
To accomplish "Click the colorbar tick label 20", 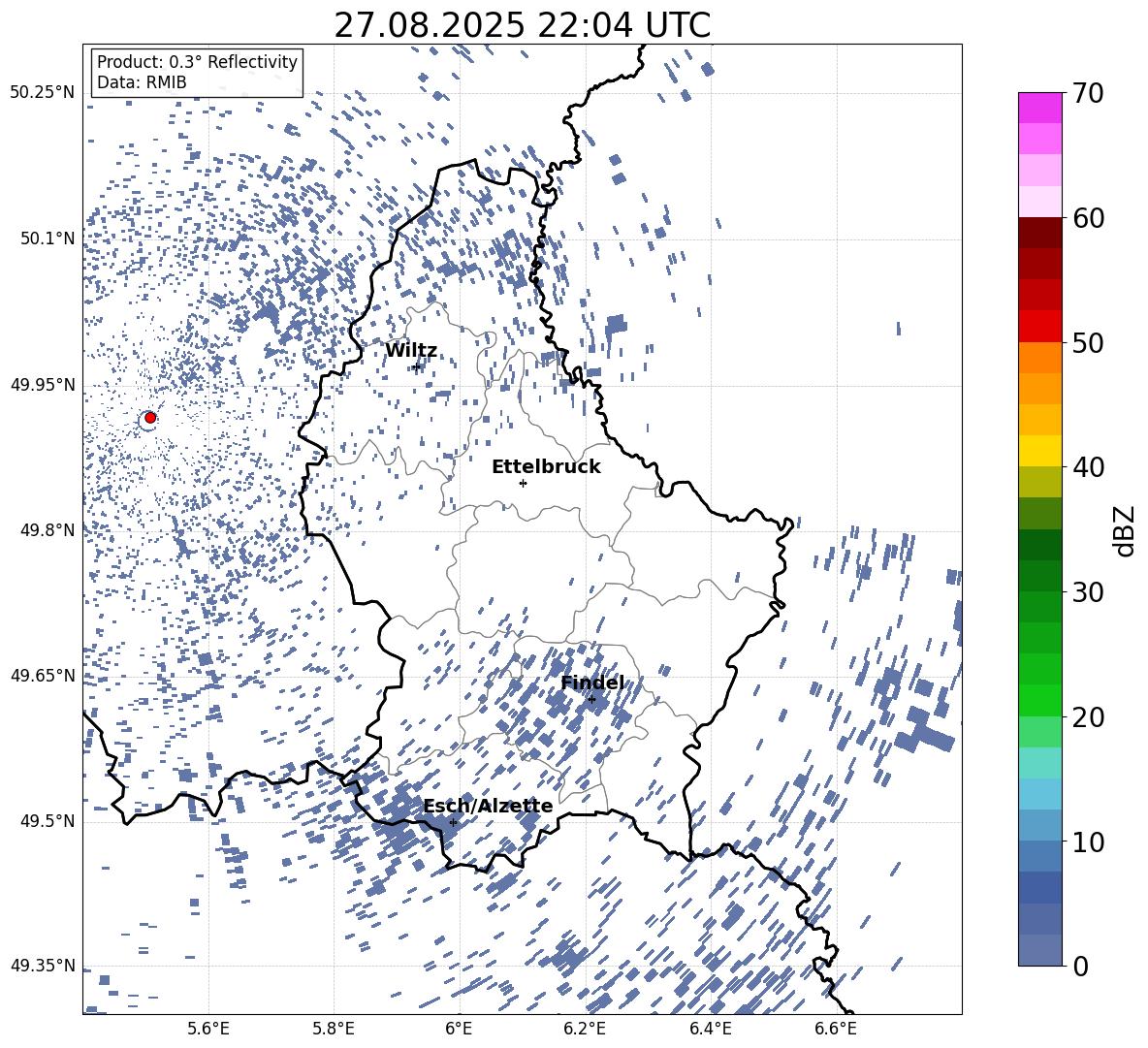I will tap(1088, 717).
